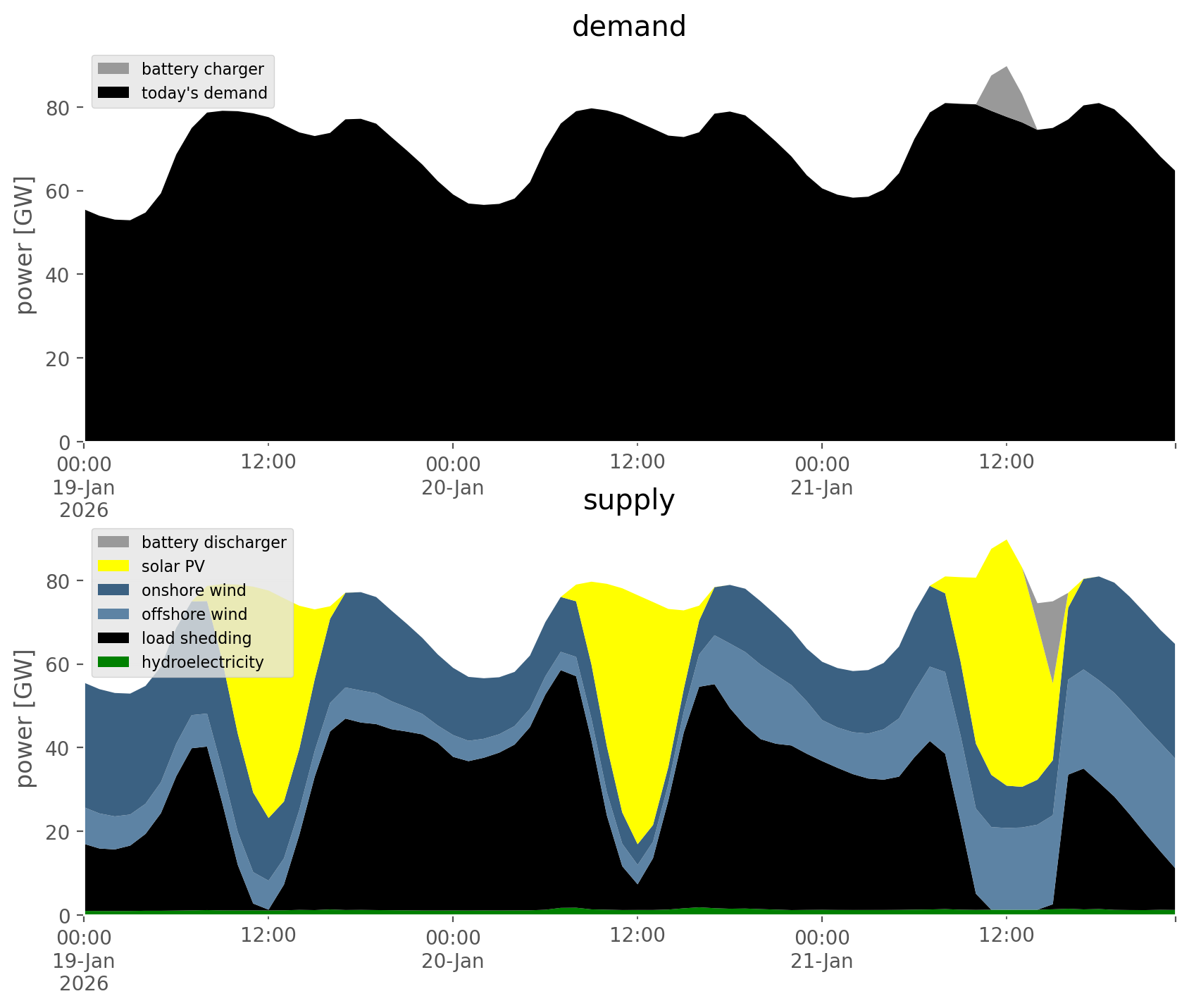Click the offshore wind light blue swatch

(113, 614)
